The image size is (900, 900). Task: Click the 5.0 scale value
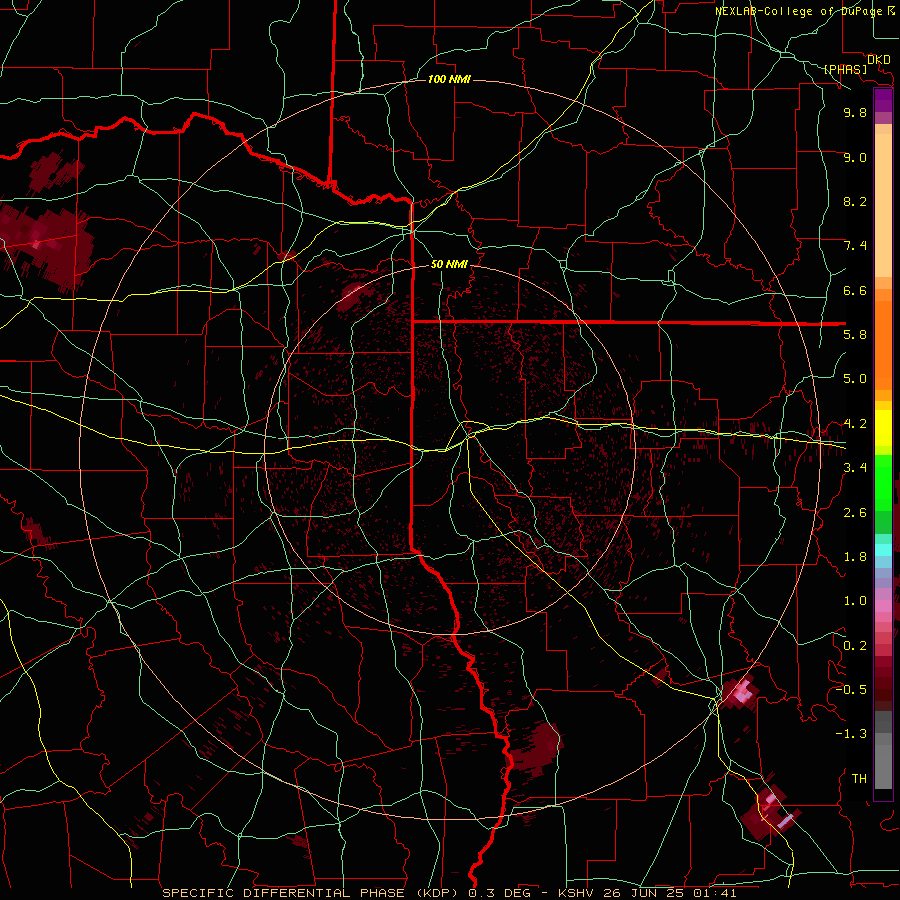tap(855, 379)
